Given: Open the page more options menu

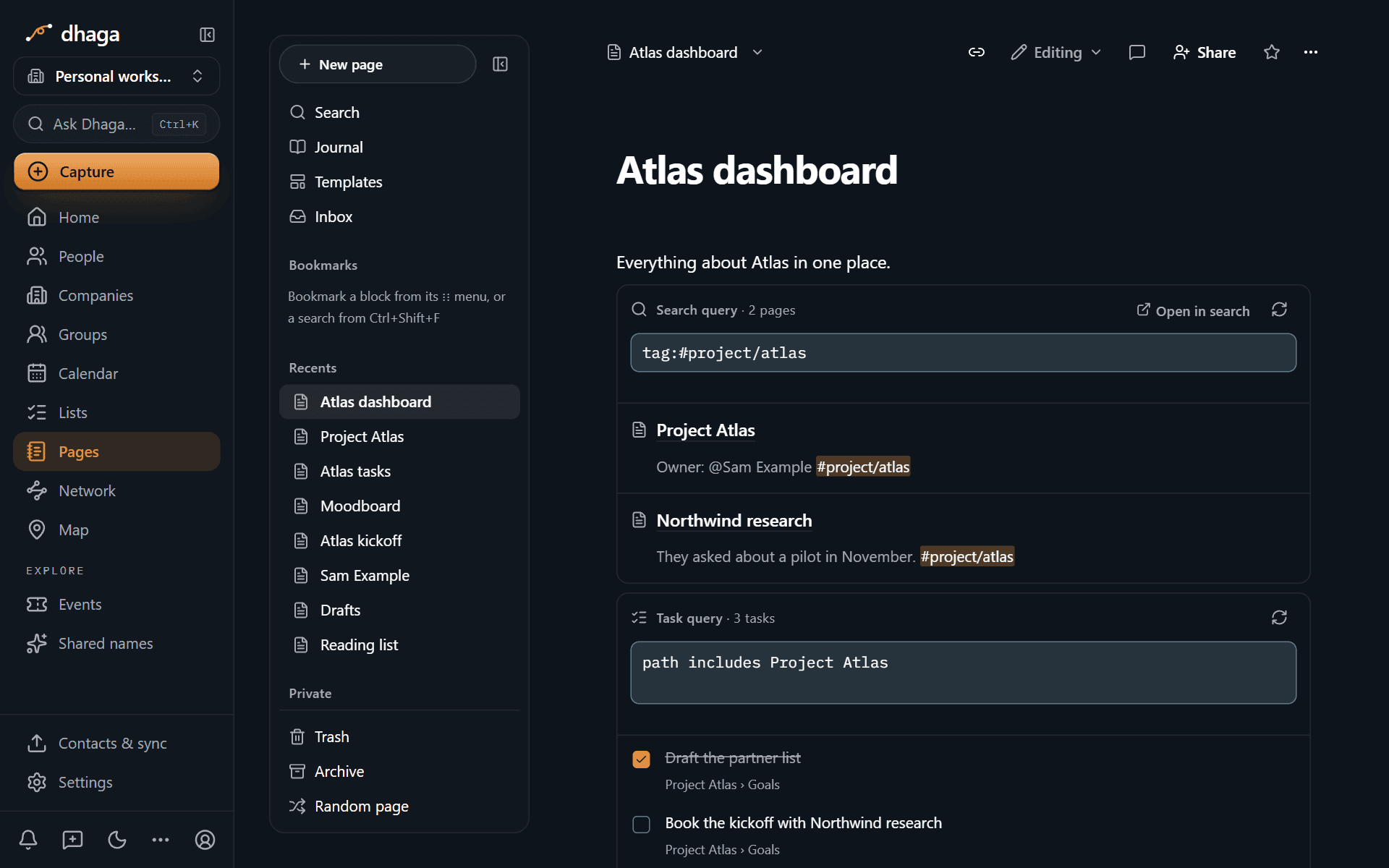Looking at the screenshot, I should [1310, 52].
